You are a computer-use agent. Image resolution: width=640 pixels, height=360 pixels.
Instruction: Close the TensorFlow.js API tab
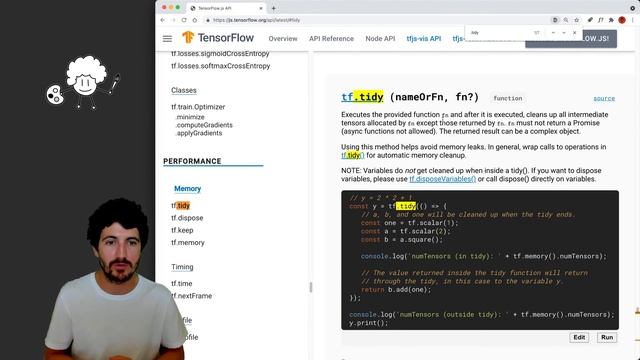tap(261, 8)
